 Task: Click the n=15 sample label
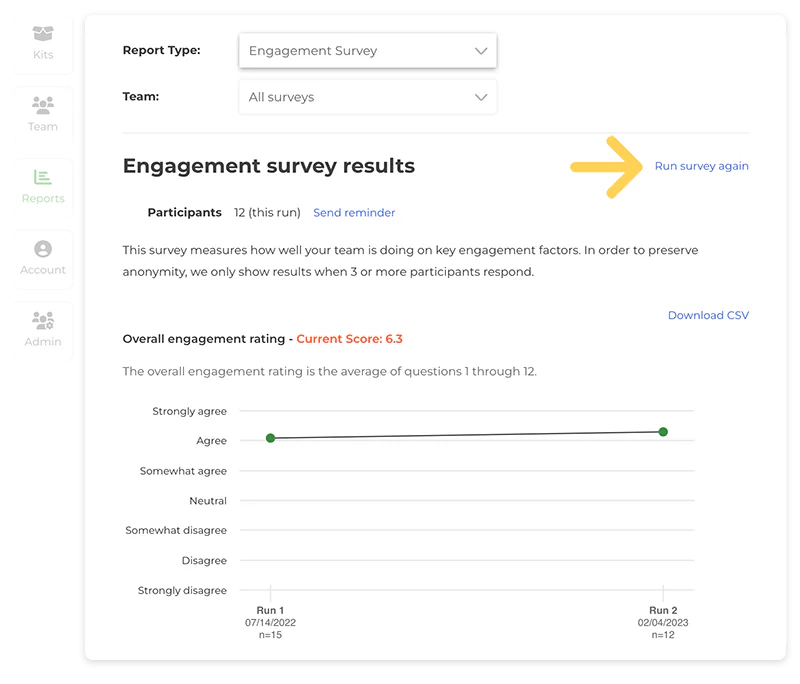pos(270,635)
